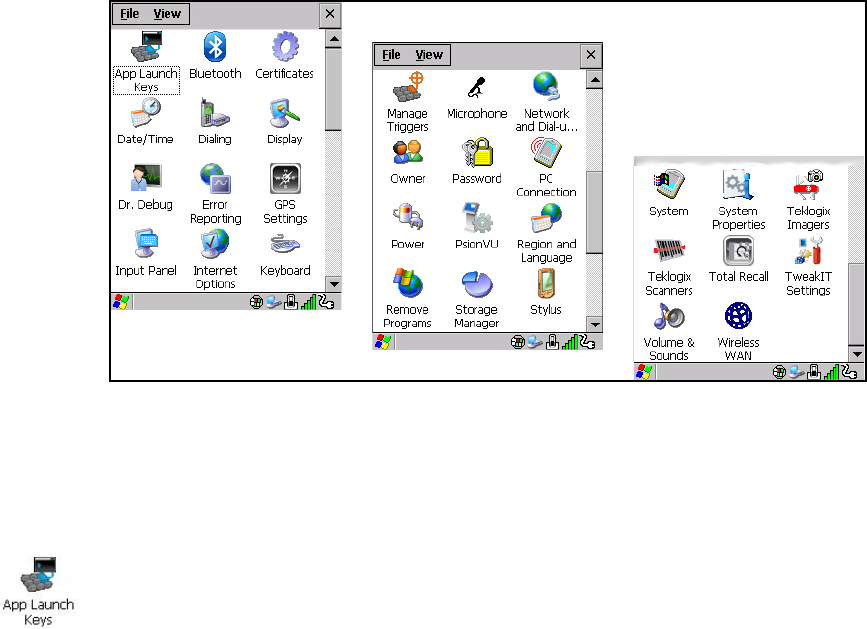Open the Keyboard settings icon
Screen dimensions: 867x629
pos(285,253)
